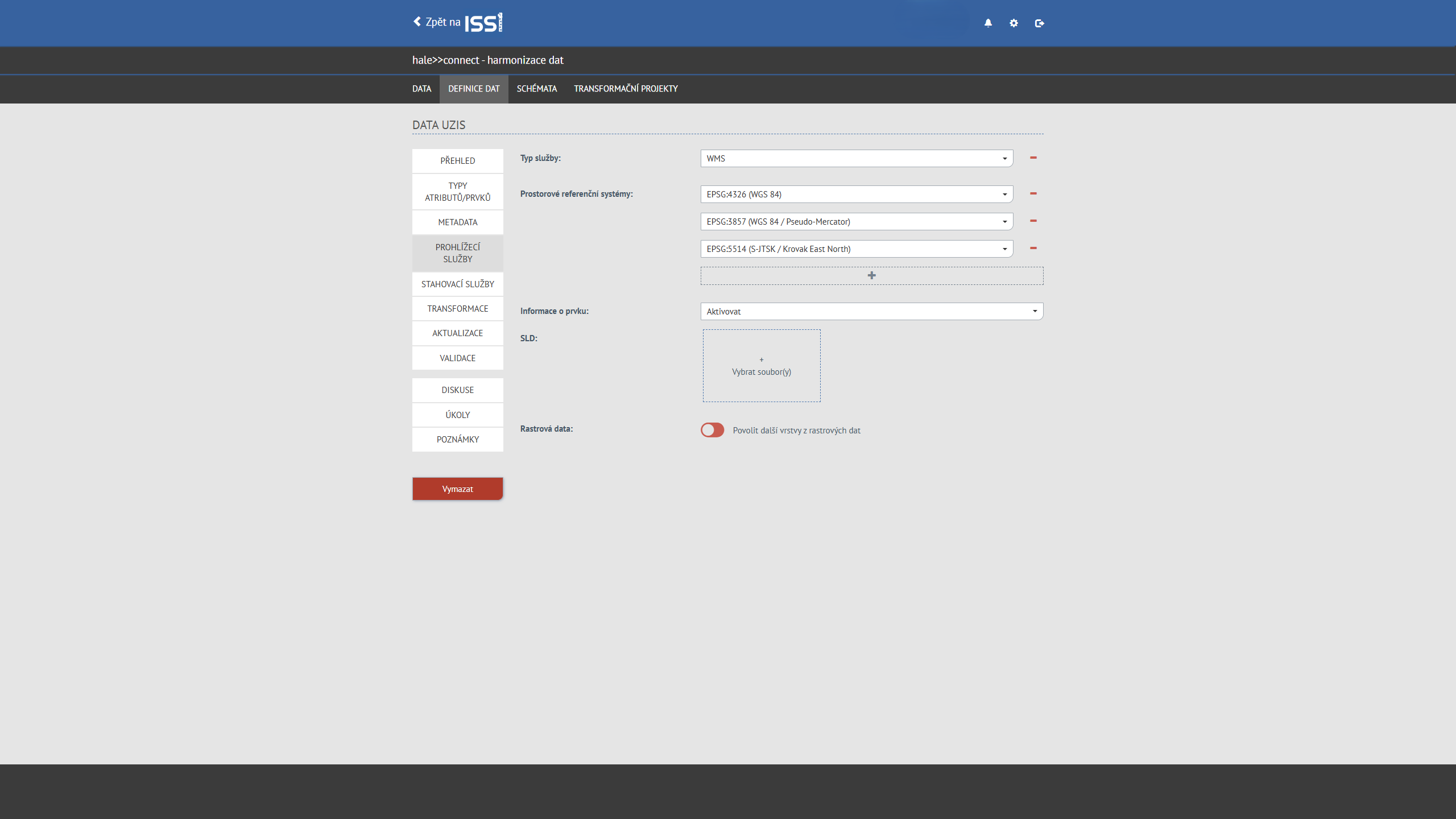1456x819 pixels.
Task: Enable additional layers from raster data
Action: click(x=712, y=430)
